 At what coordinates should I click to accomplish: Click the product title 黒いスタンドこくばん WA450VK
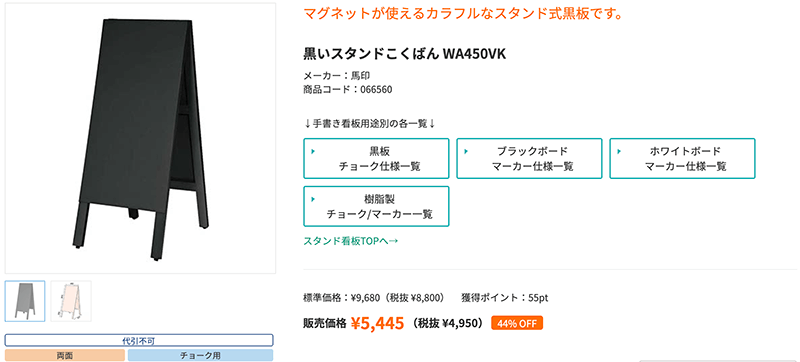tap(405, 54)
